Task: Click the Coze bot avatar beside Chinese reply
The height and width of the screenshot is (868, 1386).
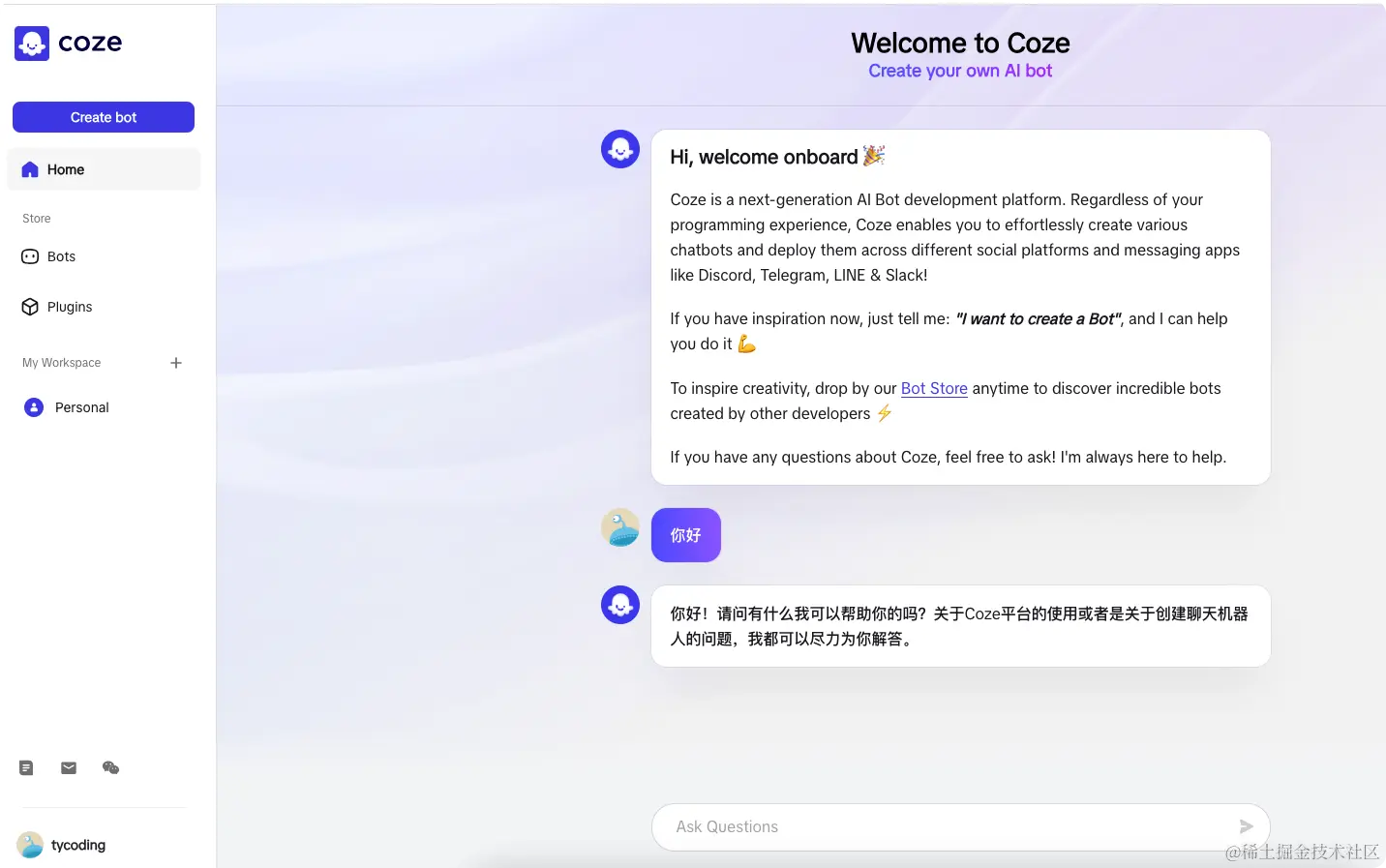Action: tap(620, 605)
